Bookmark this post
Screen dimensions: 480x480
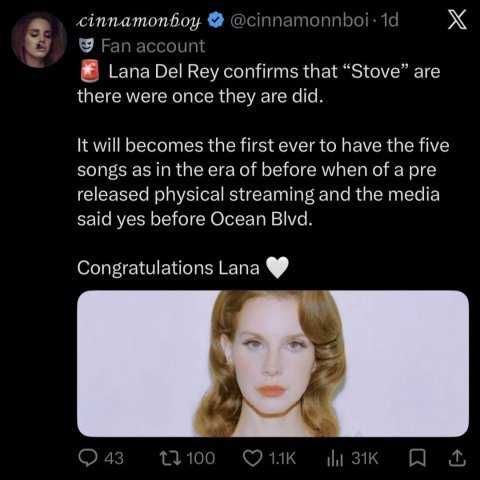(x=418, y=458)
